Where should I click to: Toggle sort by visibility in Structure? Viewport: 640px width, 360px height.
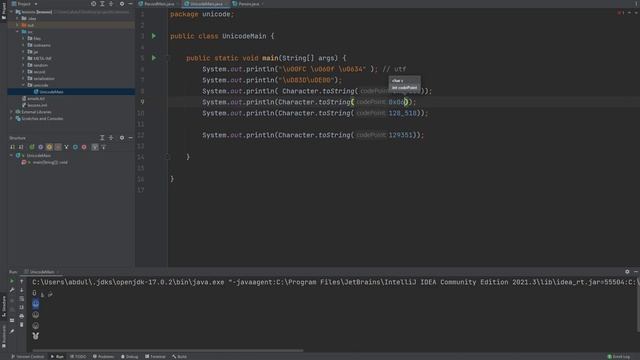12,147
